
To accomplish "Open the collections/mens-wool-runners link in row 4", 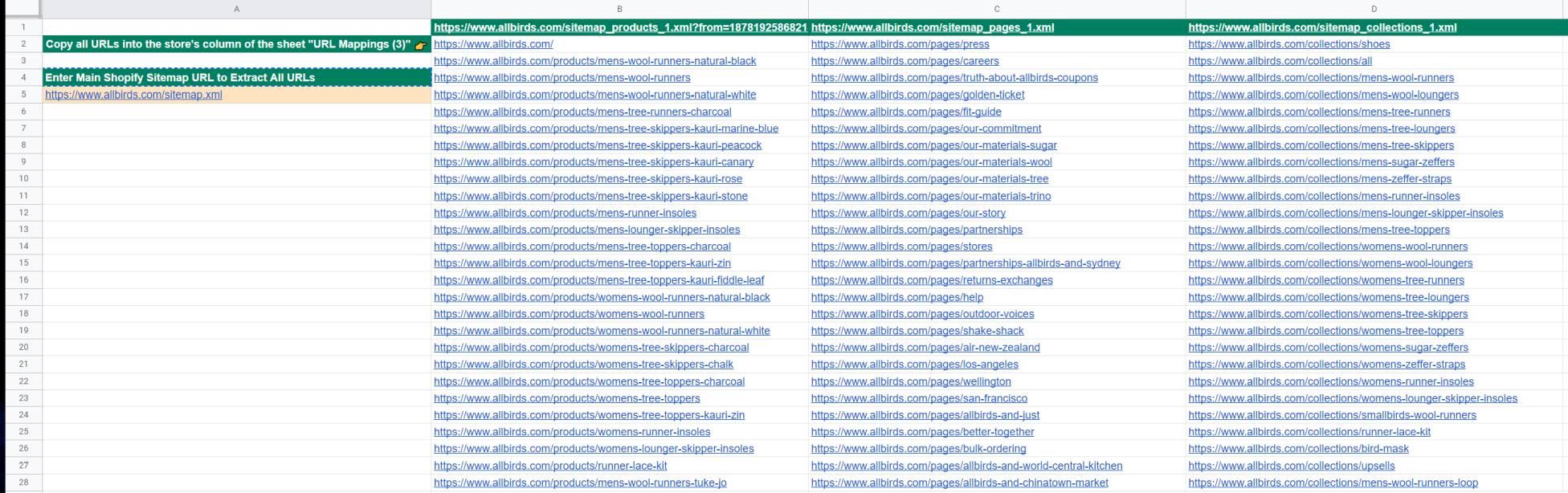I will [x=1321, y=78].
